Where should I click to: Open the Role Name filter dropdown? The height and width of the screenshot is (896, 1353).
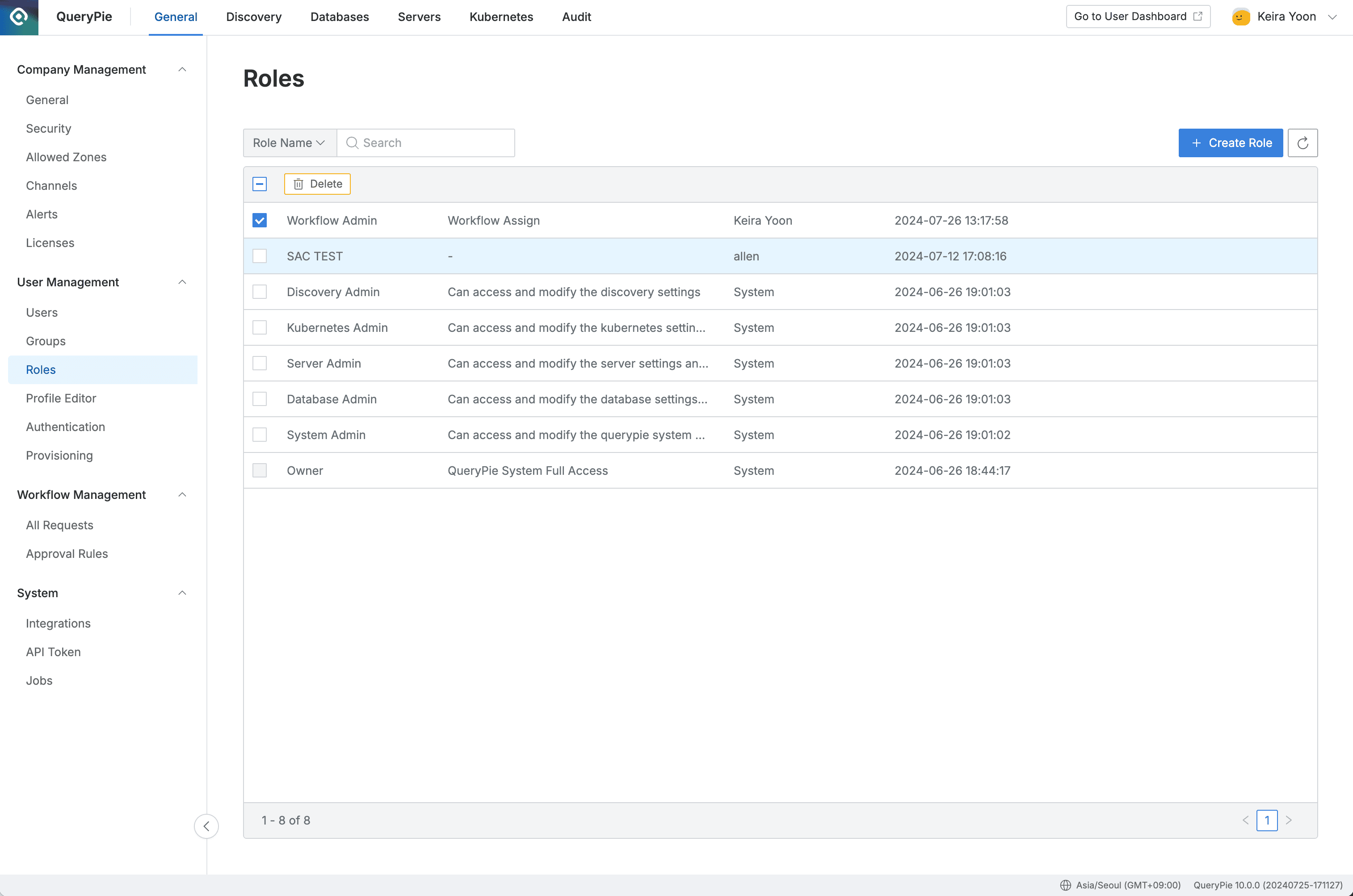[x=289, y=143]
